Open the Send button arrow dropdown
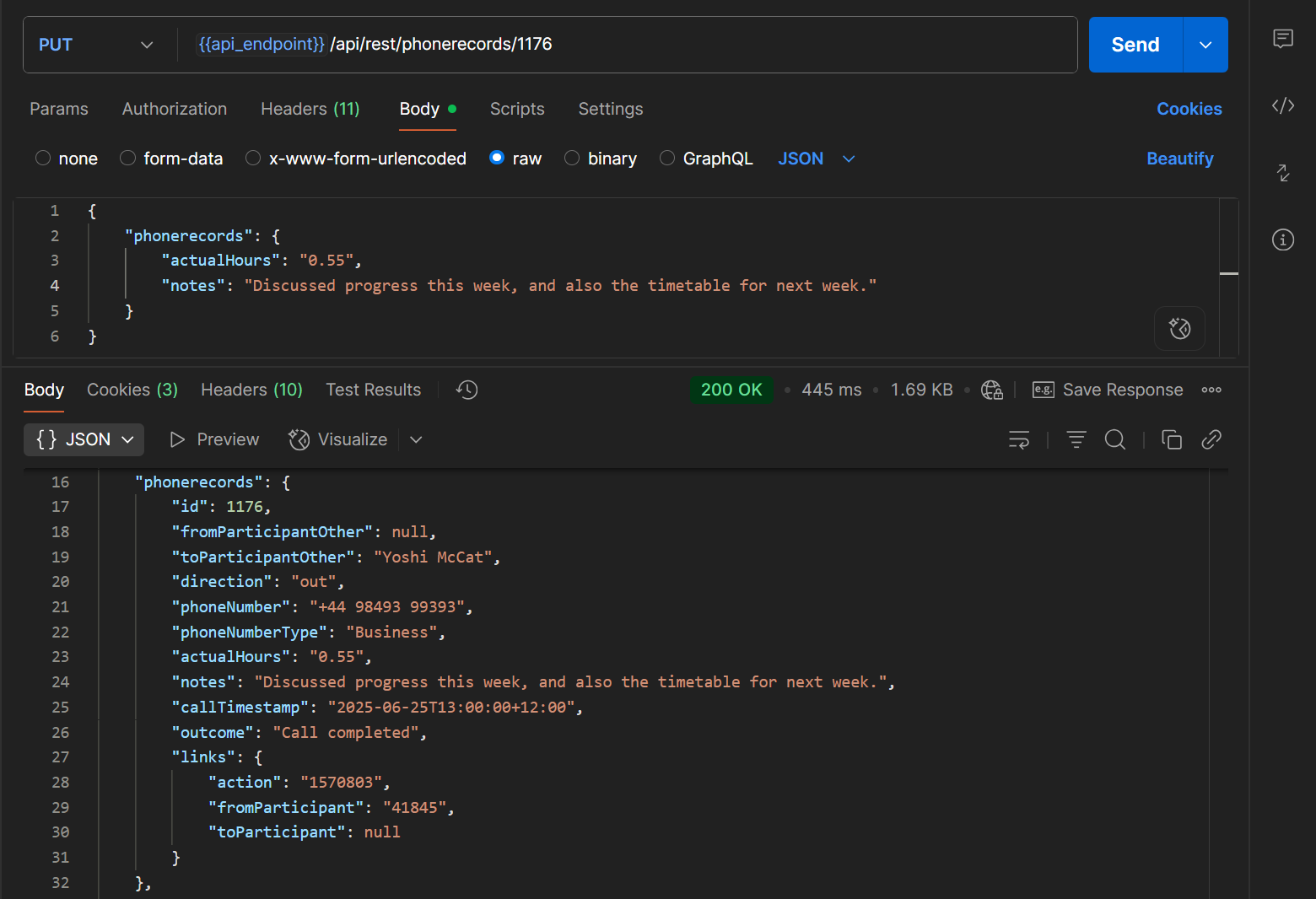This screenshot has width=1316, height=899. point(1205,45)
